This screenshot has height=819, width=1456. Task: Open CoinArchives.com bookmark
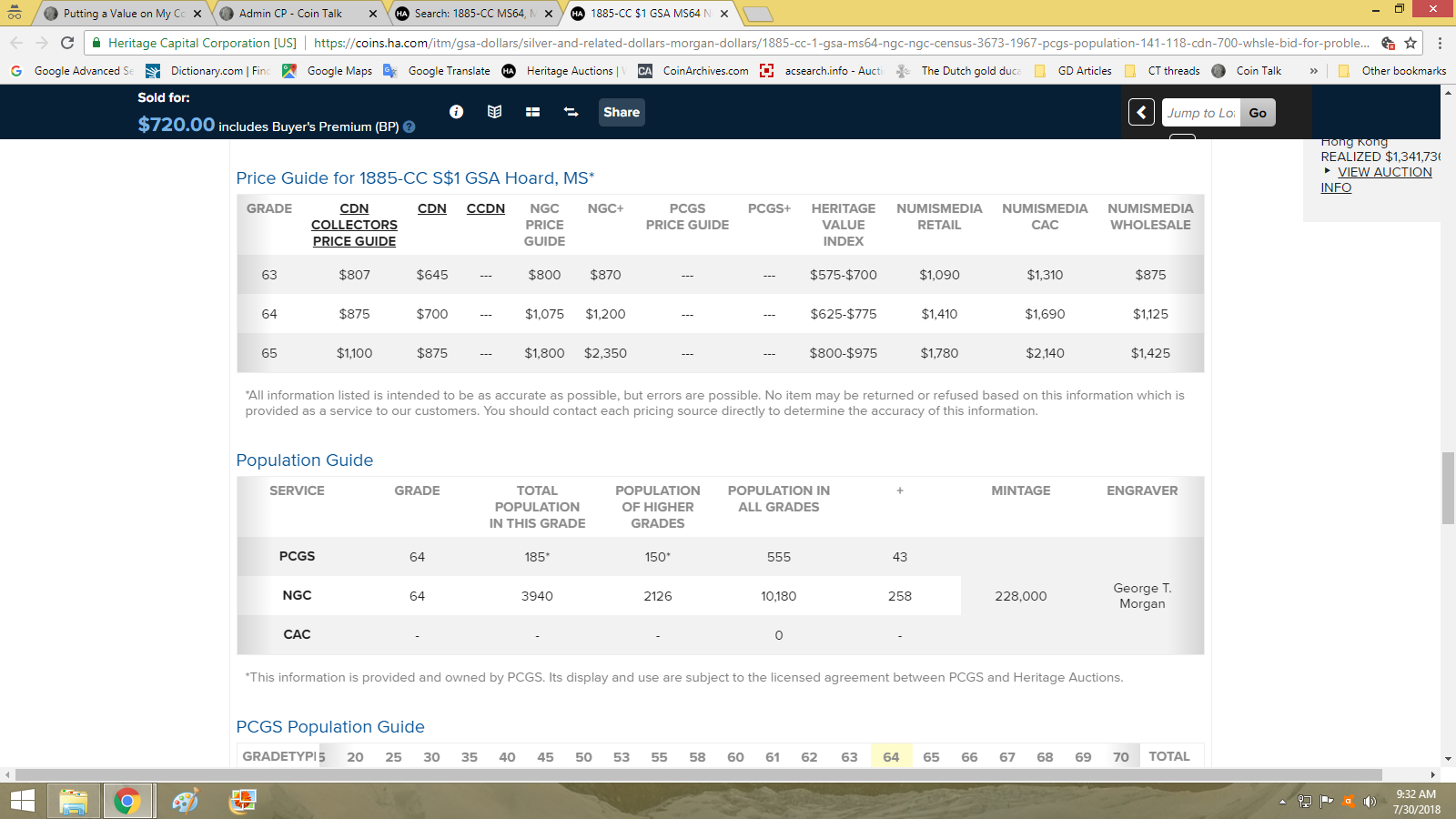click(694, 71)
